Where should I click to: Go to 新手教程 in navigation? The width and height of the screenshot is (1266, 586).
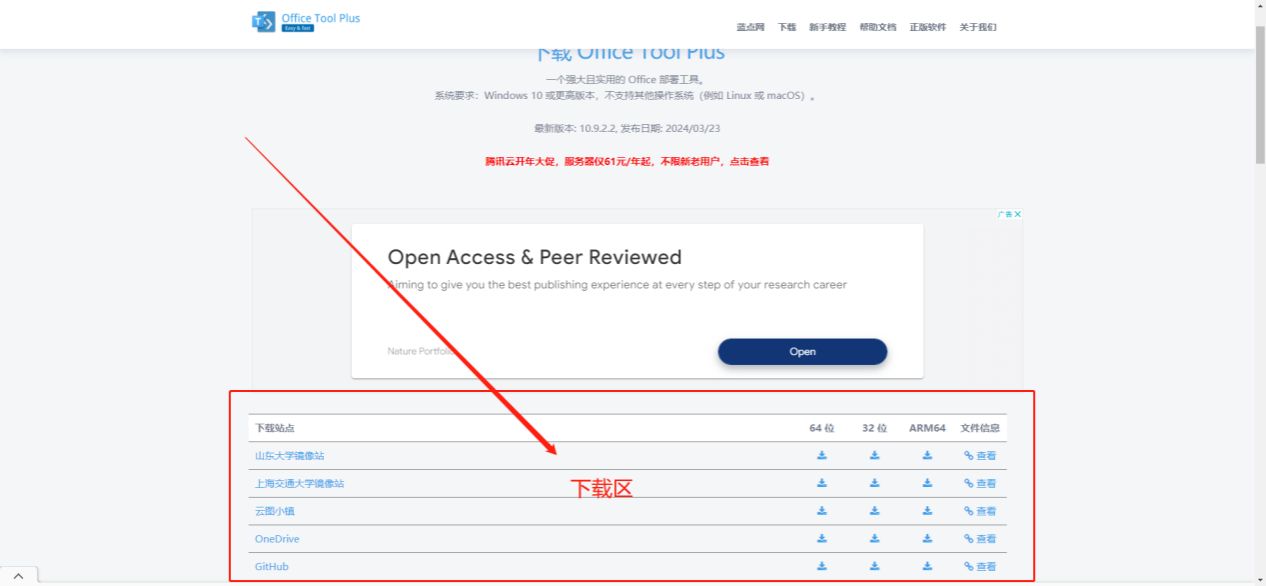point(827,27)
